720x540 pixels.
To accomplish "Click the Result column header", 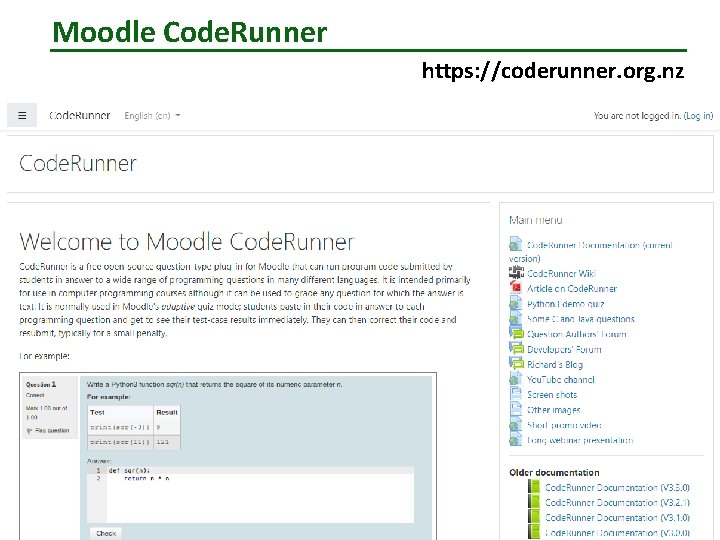I will (167, 412).
